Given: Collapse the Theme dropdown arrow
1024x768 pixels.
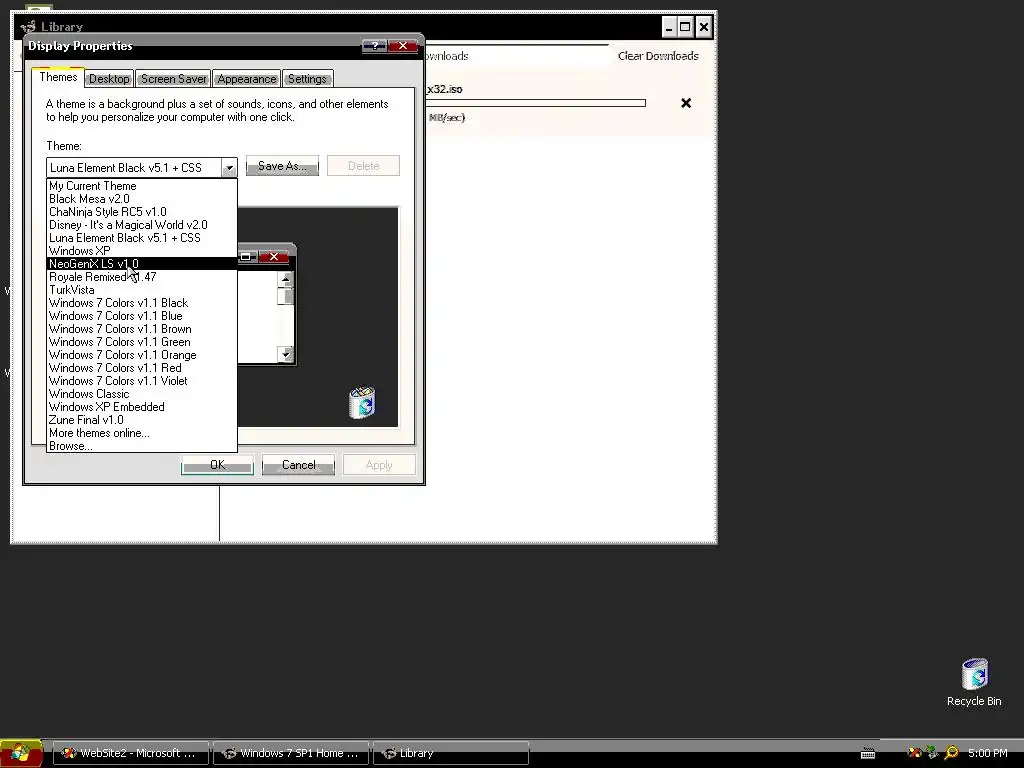Looking at the screenshot, I should click(229, 168).
